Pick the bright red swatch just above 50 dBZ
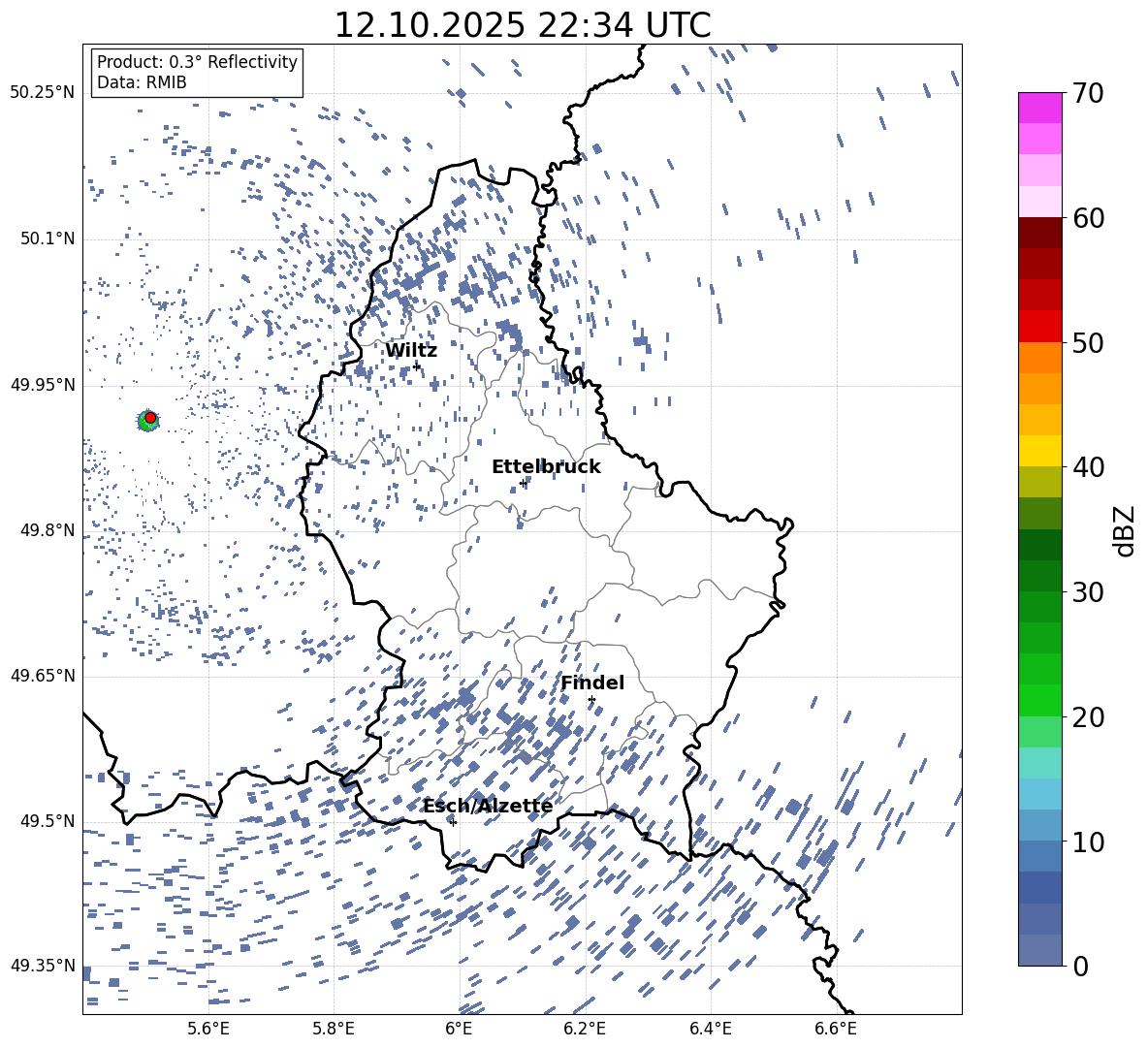The image size is (1148, 1048). [x=1040, y=326]
